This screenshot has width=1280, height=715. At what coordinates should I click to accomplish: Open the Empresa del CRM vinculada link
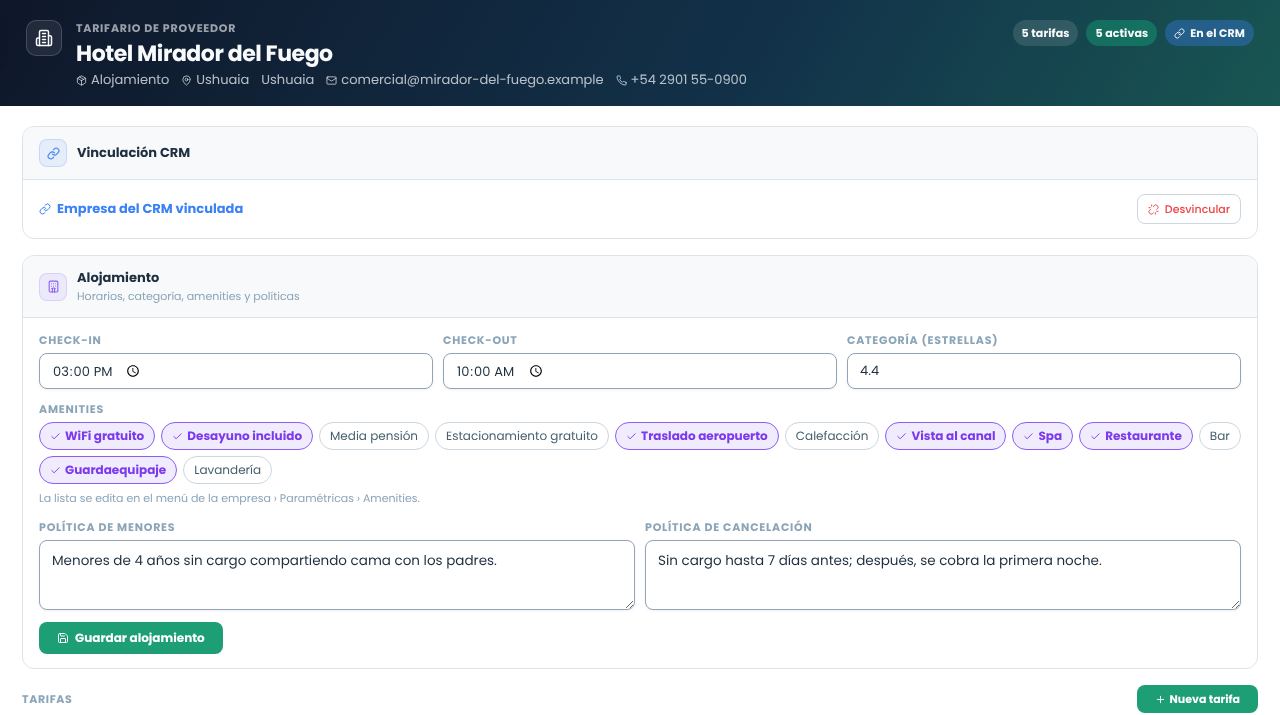pyautogui.click(x=141, y=209)
